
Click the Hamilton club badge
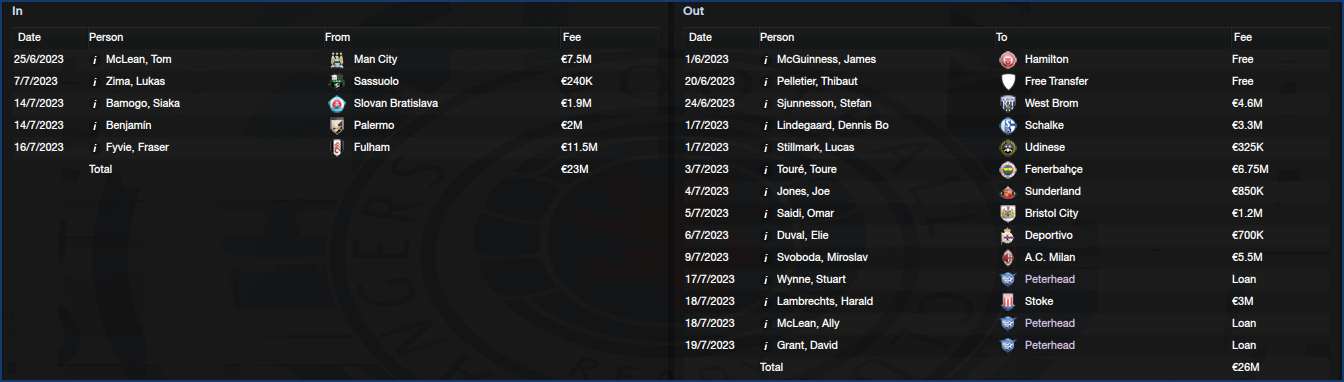pyautogui.click(x=1008, y=59)
